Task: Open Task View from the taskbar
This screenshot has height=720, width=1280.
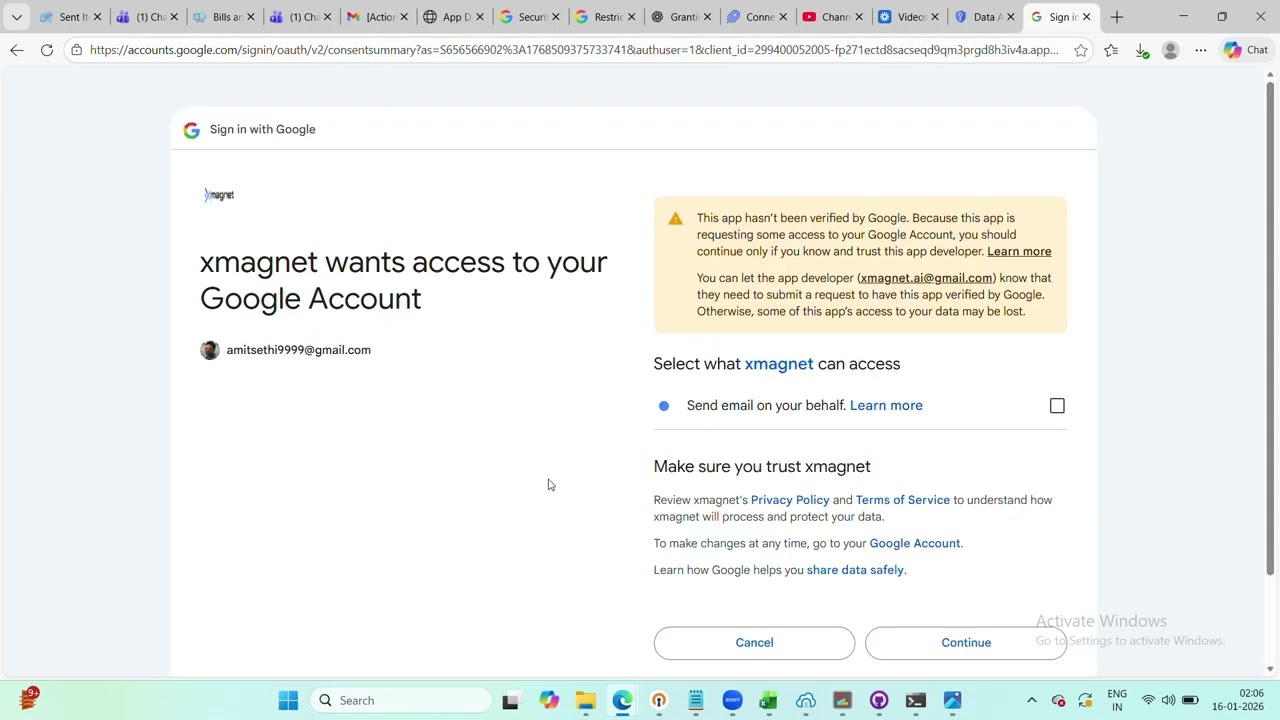Action: 511,700
